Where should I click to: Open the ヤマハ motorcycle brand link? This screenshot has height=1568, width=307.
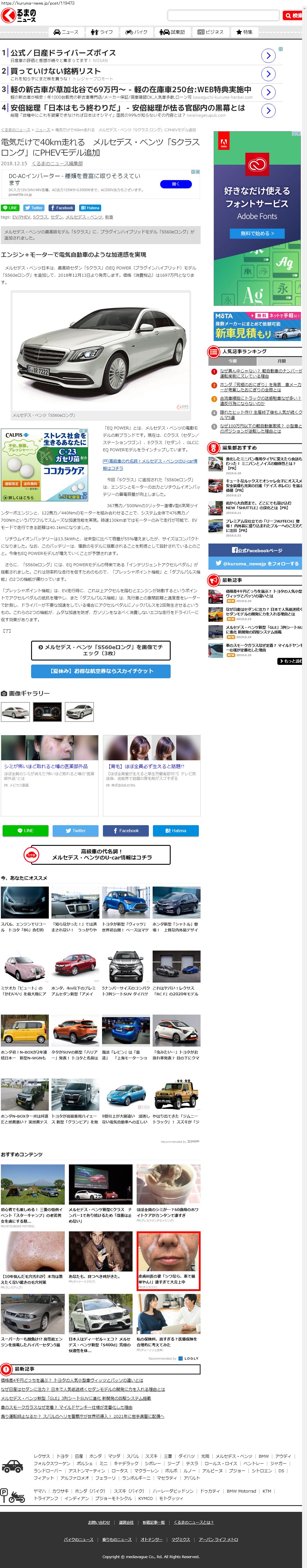40,1491
